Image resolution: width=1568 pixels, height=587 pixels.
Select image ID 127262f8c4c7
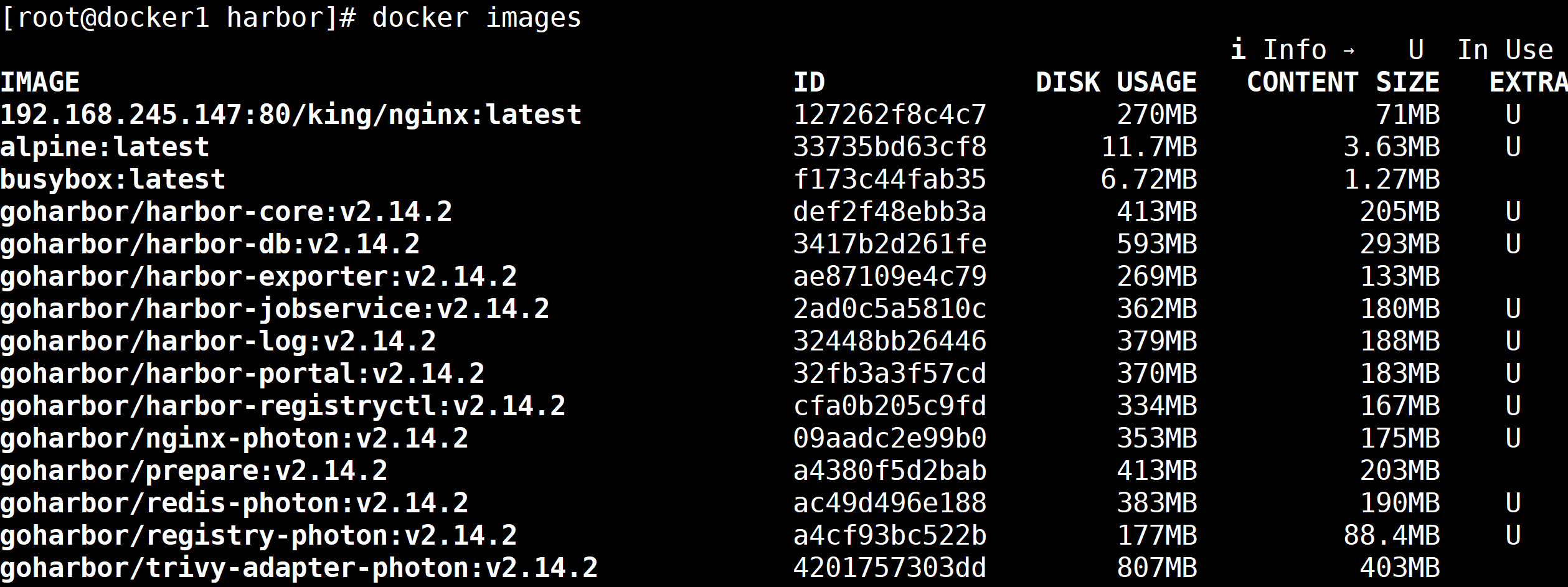[x=890, y=115]
